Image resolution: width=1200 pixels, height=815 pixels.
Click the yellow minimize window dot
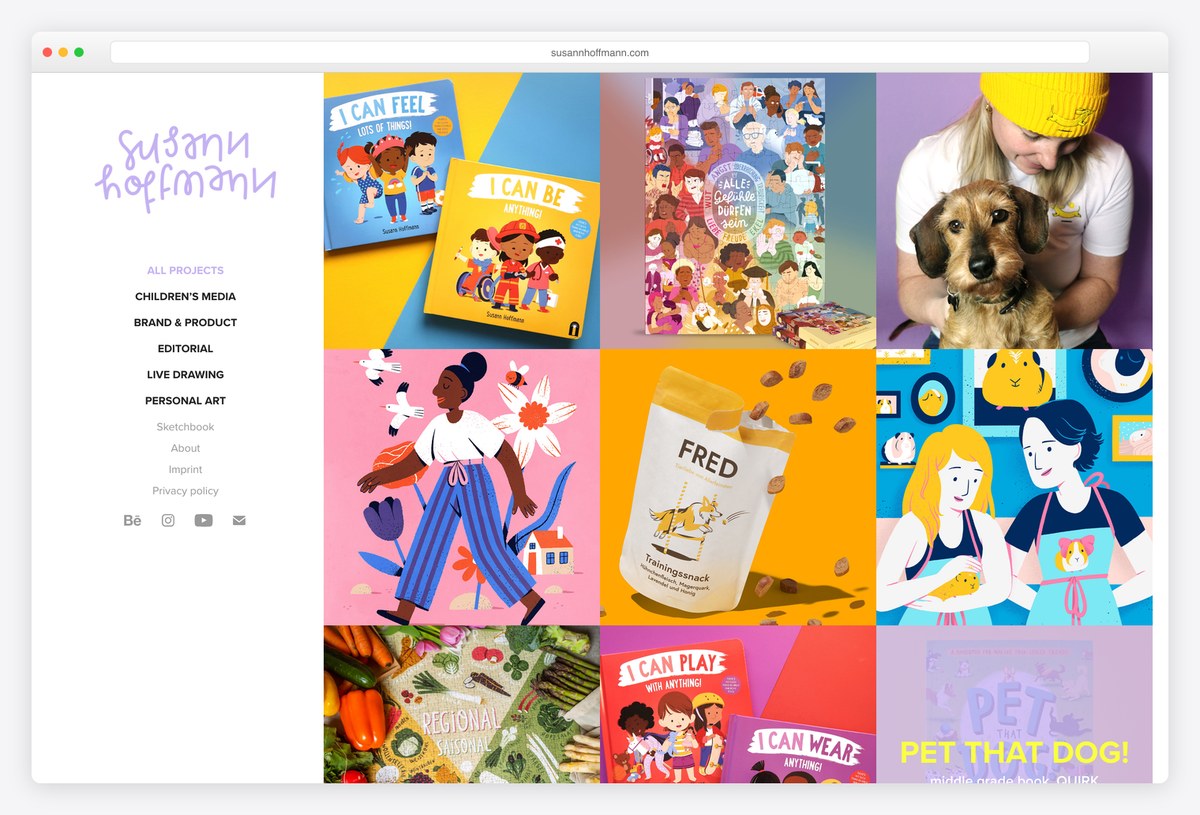tap(63, 52)
